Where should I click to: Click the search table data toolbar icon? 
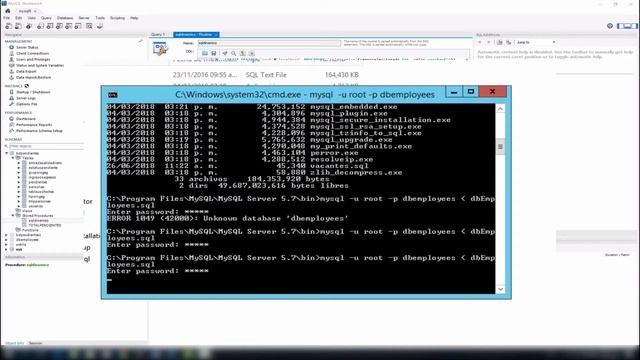pyautogui.click(x=89, y=26)
